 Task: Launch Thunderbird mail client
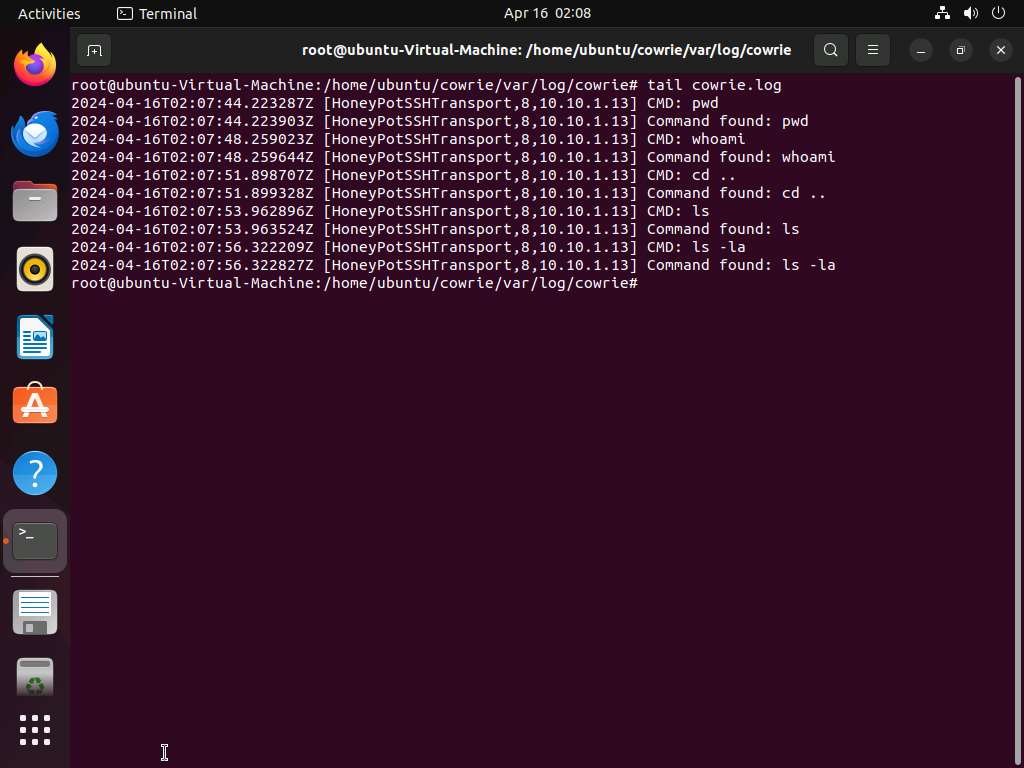pyautogui.click(x=35, y=133)
